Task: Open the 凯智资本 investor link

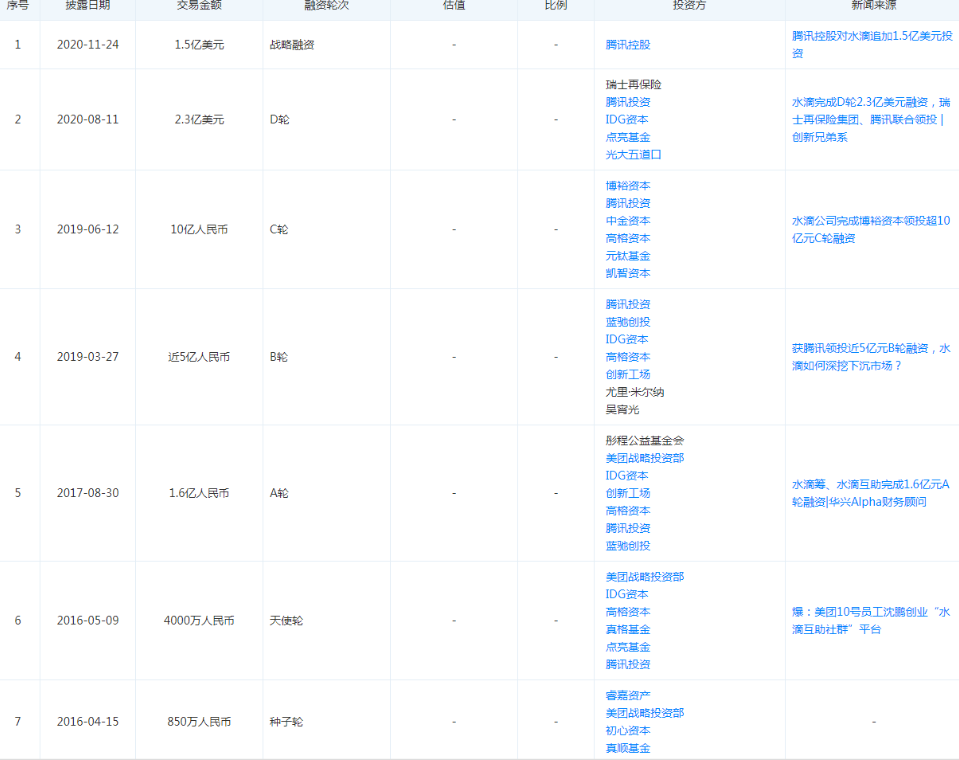Action: tap(628, 273)
